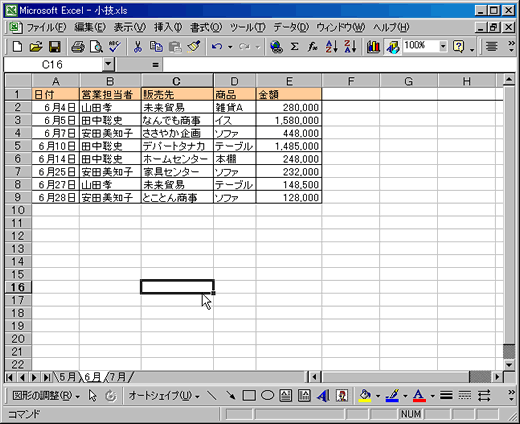This screenshot has width=520, height=424.
Task: Toggle the Center alignment button
Action: 491,47
